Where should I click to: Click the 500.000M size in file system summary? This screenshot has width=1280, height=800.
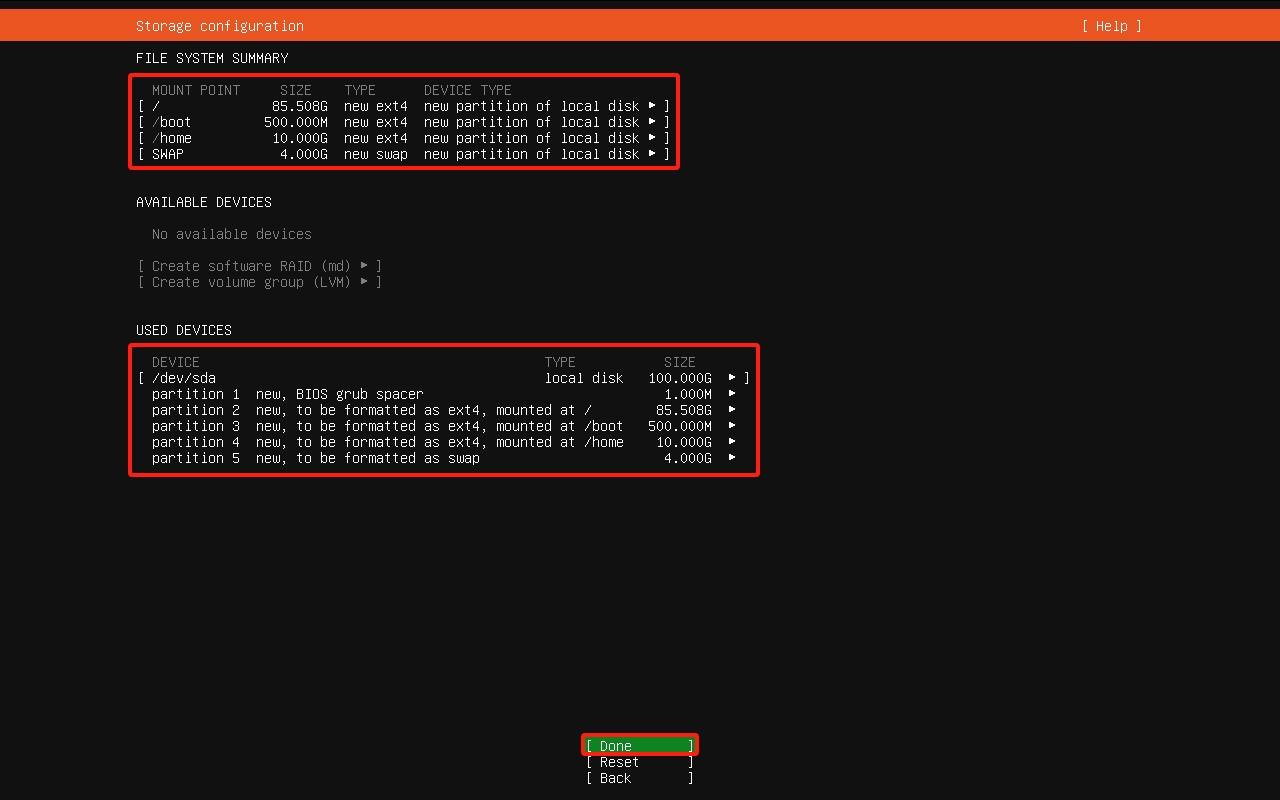[296, 122]
